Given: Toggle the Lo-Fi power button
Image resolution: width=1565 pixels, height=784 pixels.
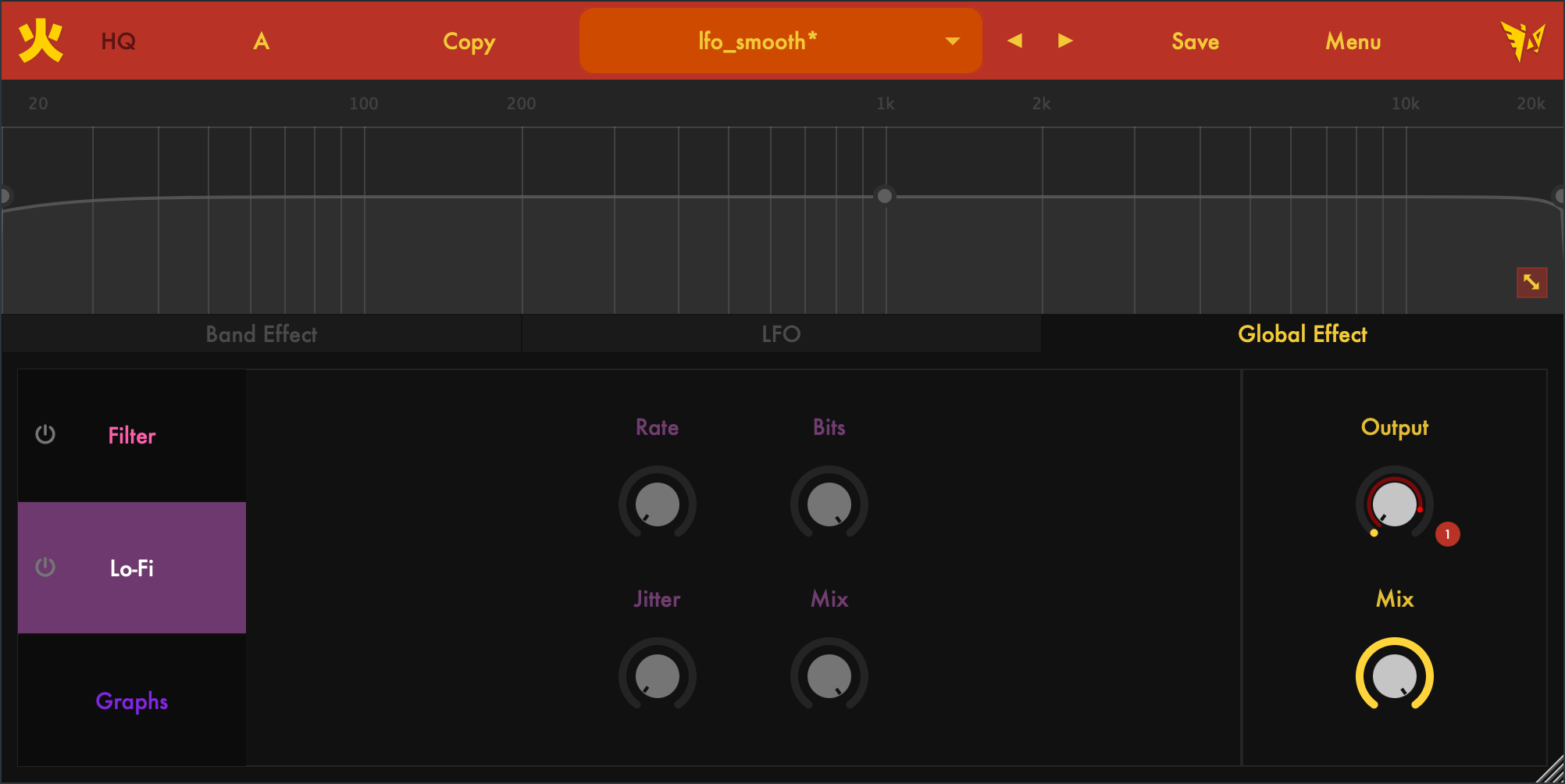Looking at the screenshot, I should point(45,567).
